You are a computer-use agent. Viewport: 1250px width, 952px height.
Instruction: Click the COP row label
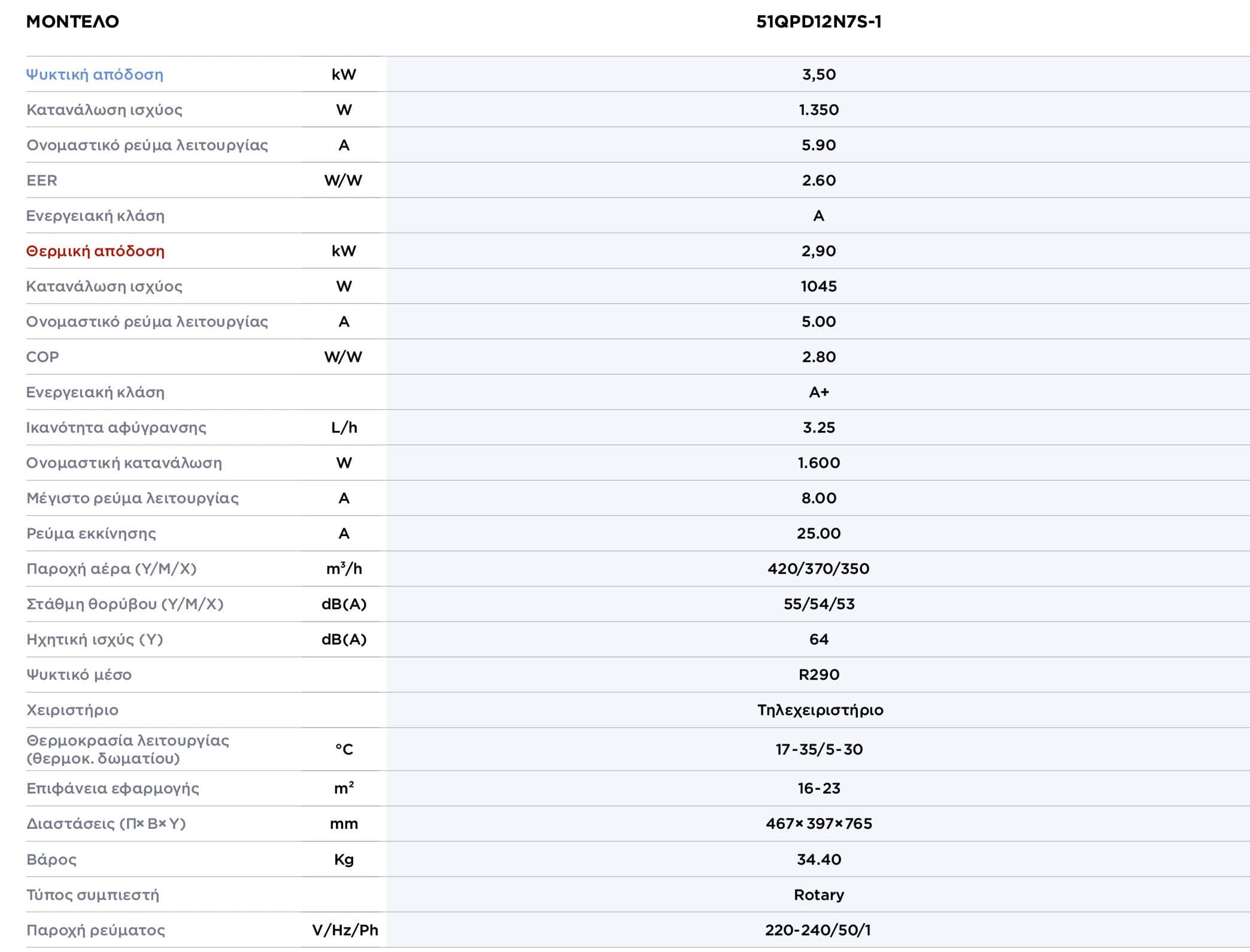tap(43, 357)
